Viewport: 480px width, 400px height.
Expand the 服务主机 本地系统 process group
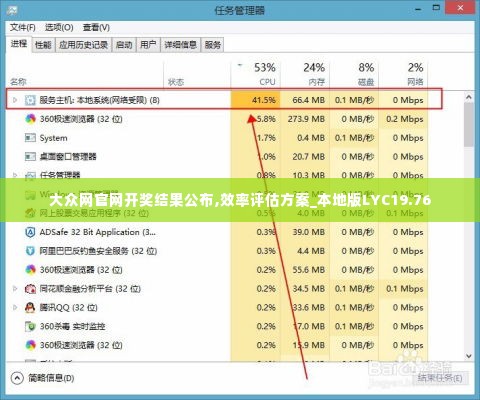click(15, 100)
